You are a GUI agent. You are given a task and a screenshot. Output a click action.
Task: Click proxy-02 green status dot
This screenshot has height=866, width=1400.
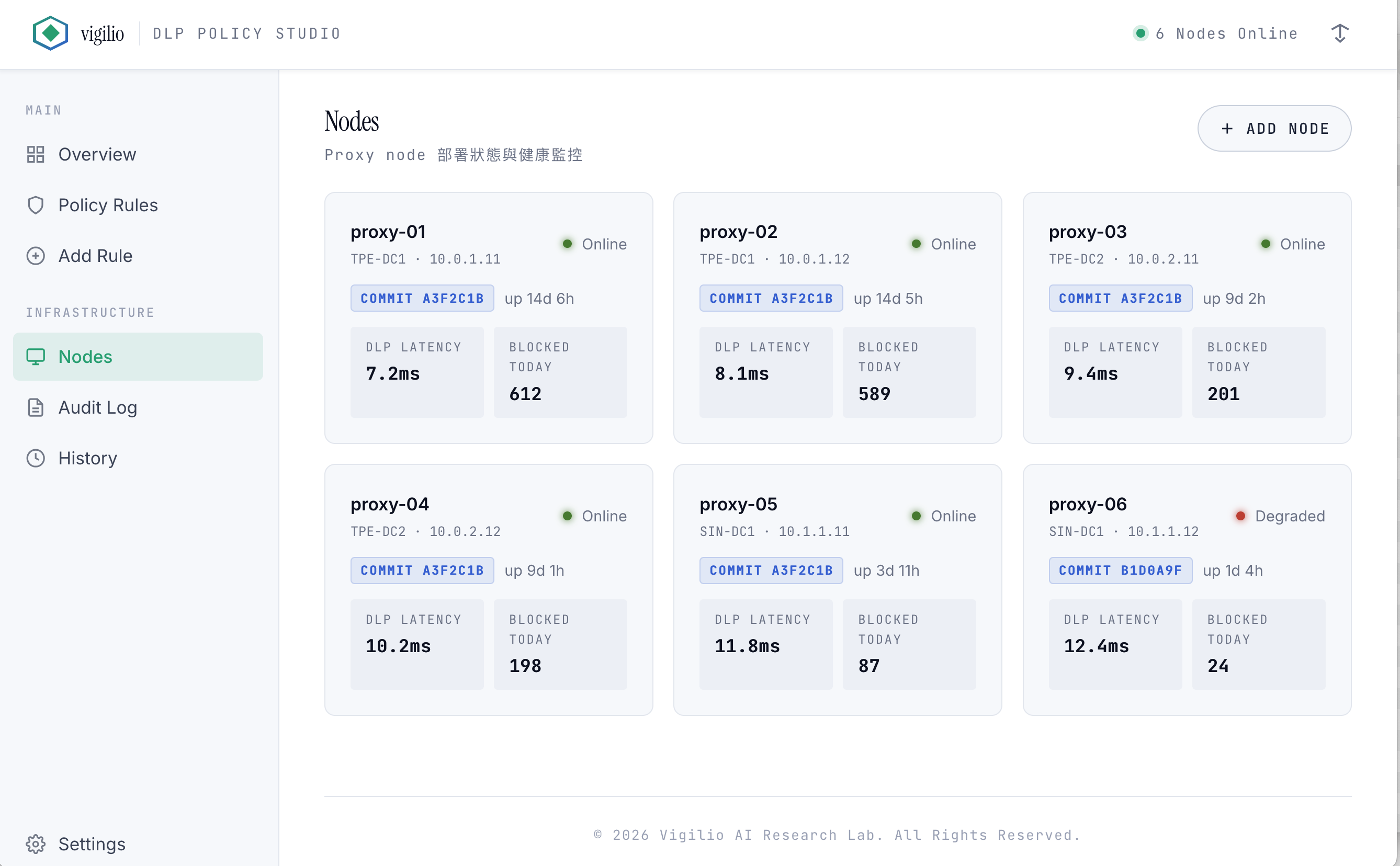point(916,244)
